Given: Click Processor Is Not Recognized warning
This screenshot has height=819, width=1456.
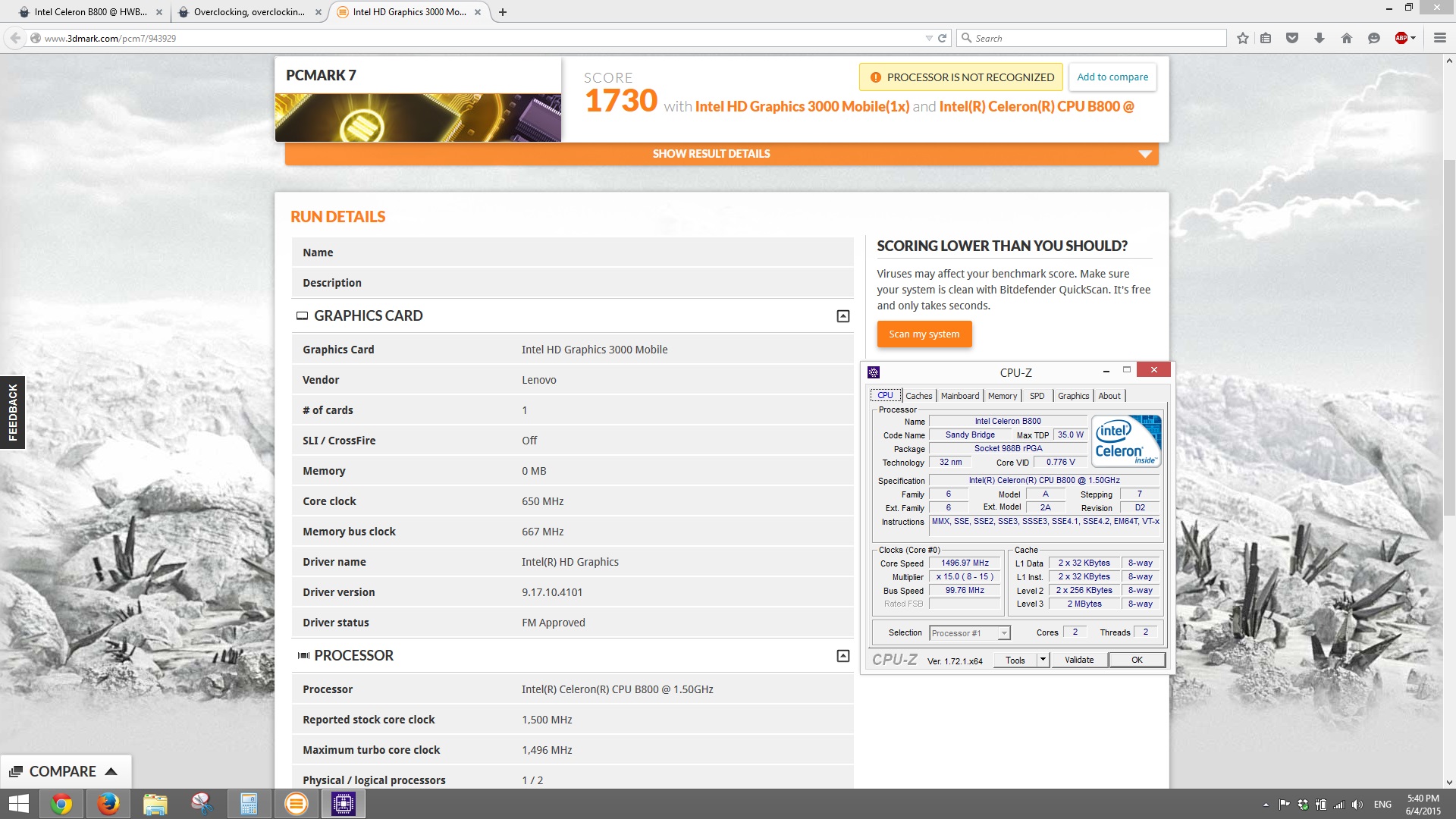Looking at the screenshot, I should point(961,77).
